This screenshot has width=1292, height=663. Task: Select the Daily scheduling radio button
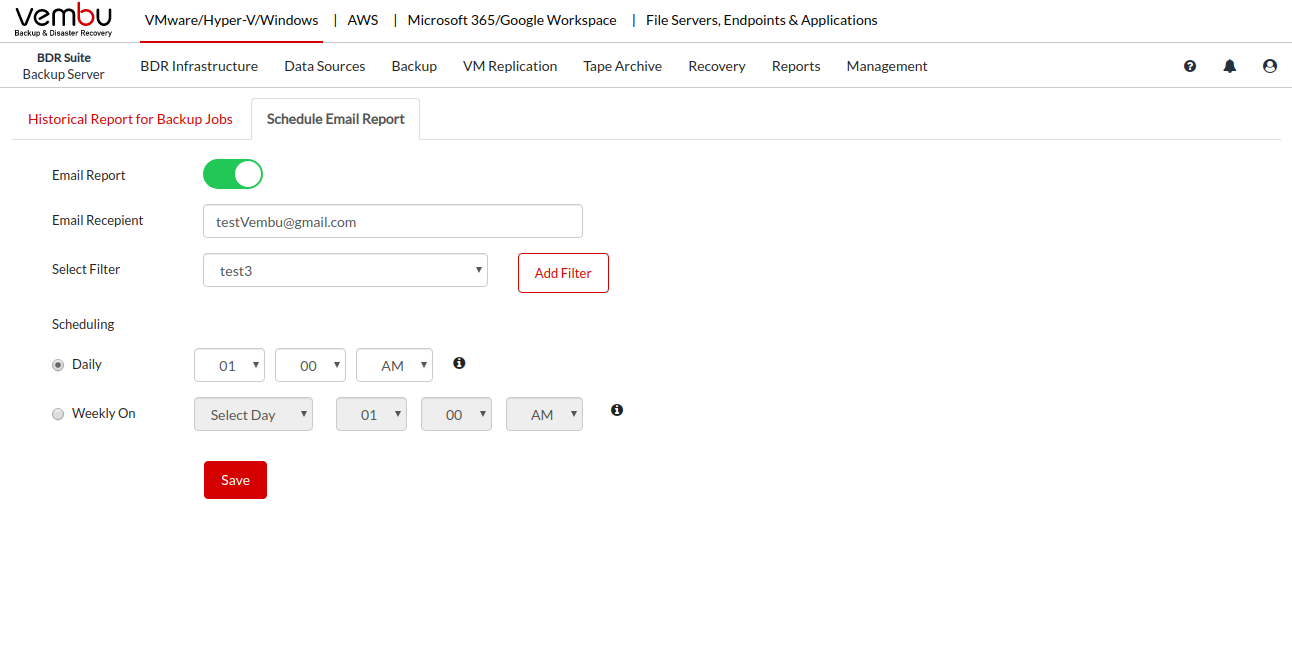click(58, 365)
